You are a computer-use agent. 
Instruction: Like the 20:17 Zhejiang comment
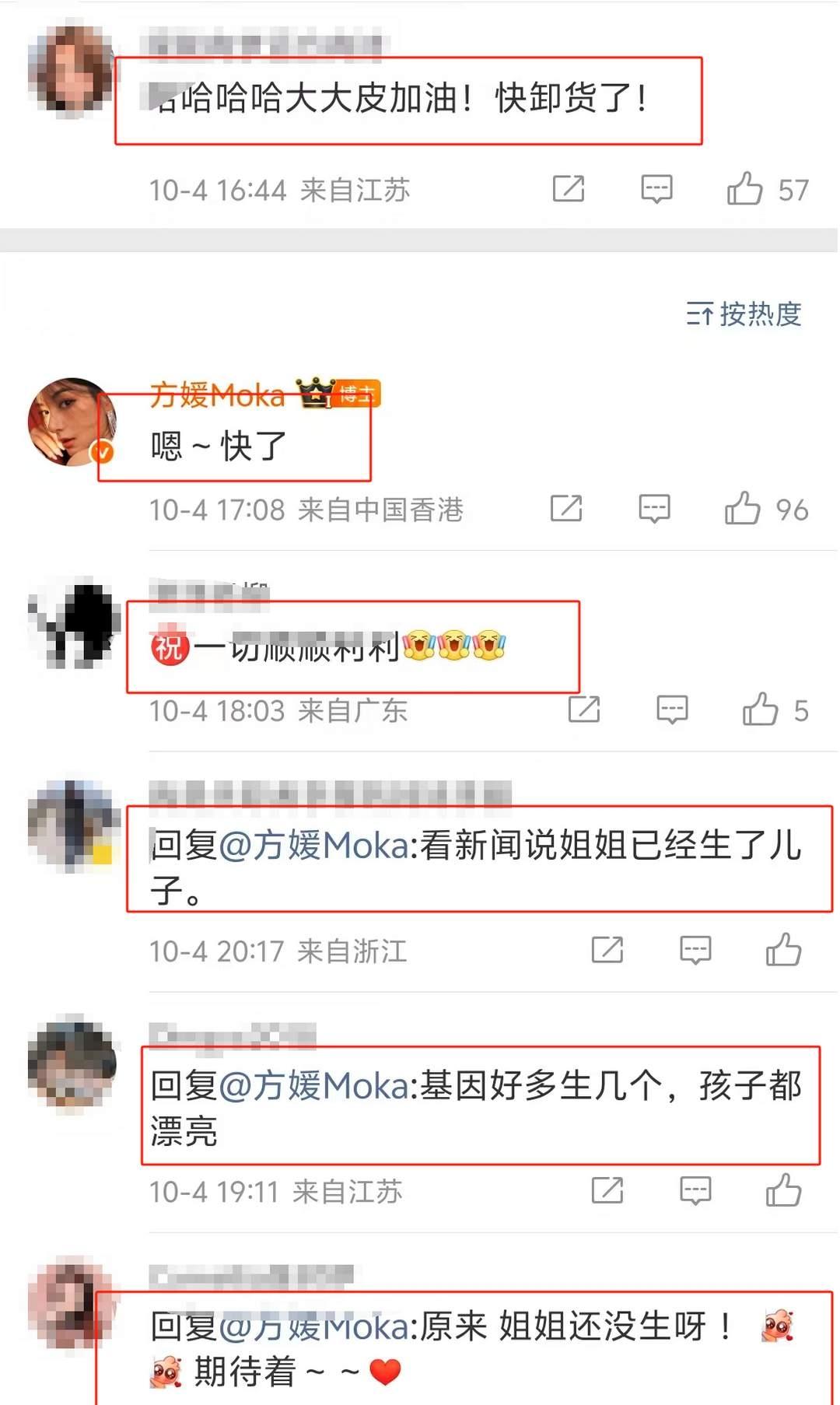(784, 950)
